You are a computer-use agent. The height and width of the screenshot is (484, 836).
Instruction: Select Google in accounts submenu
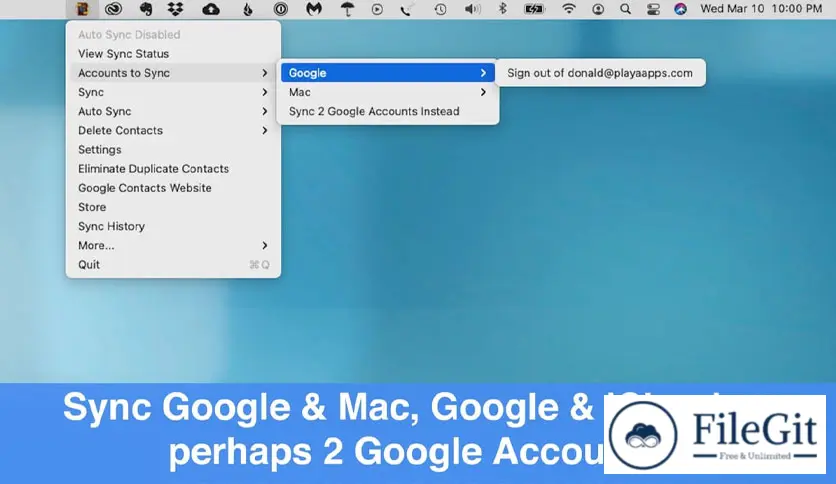click(x=388, y=73)
